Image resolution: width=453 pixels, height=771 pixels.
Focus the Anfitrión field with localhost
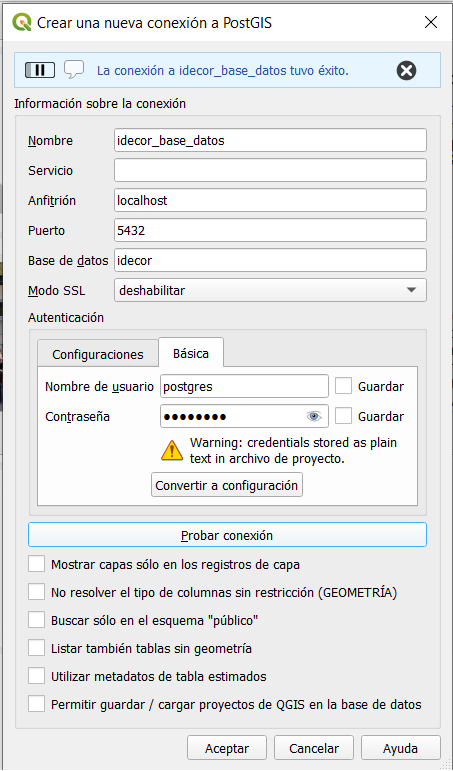[270, 200]
